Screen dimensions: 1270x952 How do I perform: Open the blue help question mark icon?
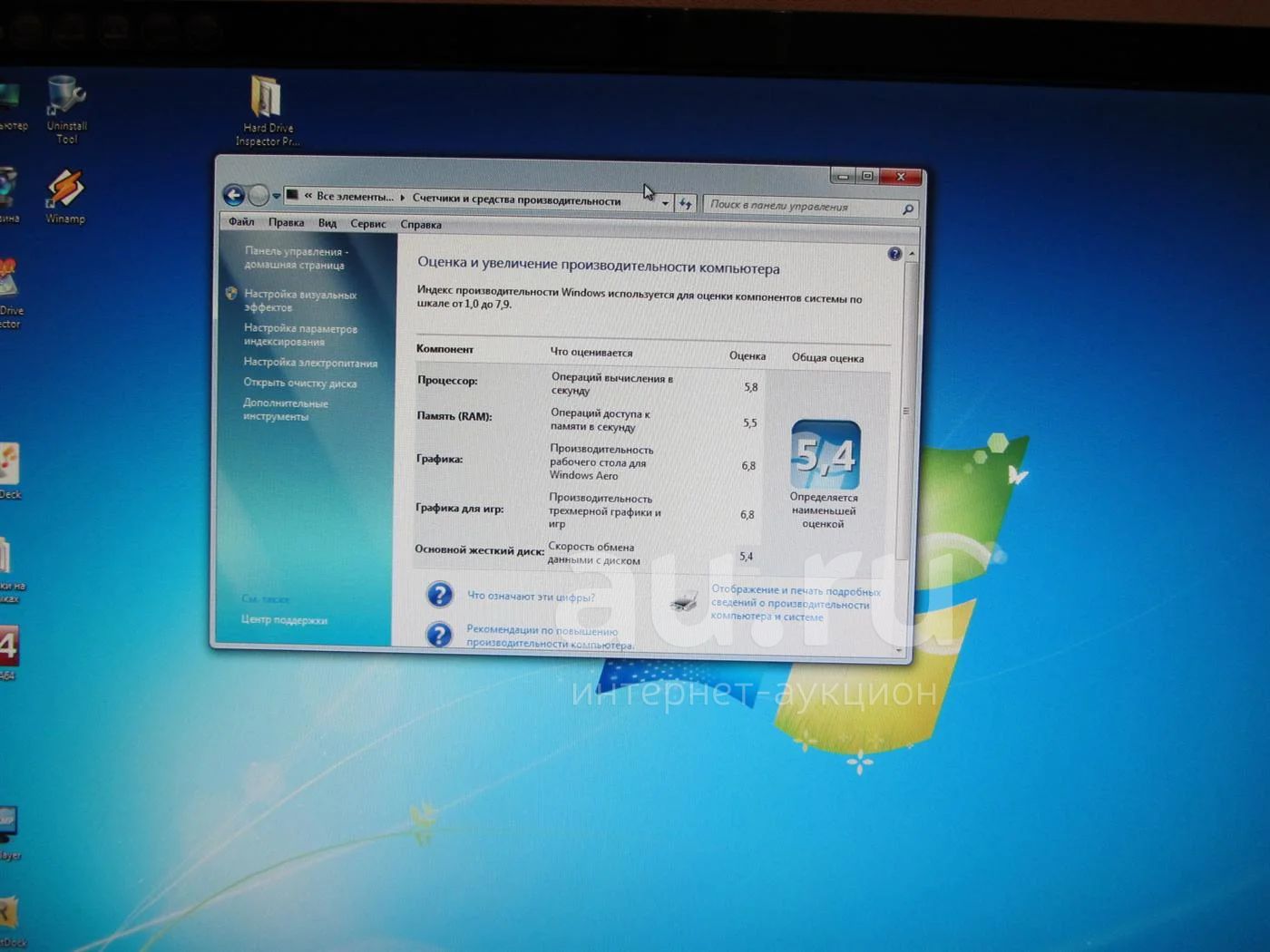pyautogui.click(x=894, y=254)
